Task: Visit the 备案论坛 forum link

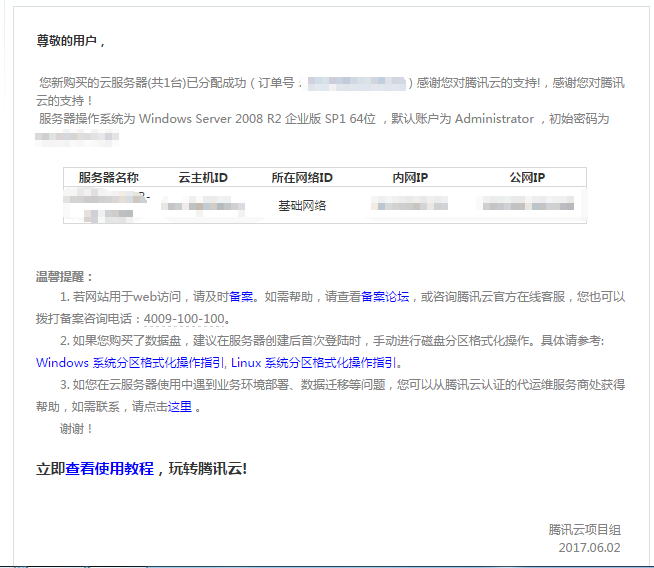Action: tap(385, 296)
